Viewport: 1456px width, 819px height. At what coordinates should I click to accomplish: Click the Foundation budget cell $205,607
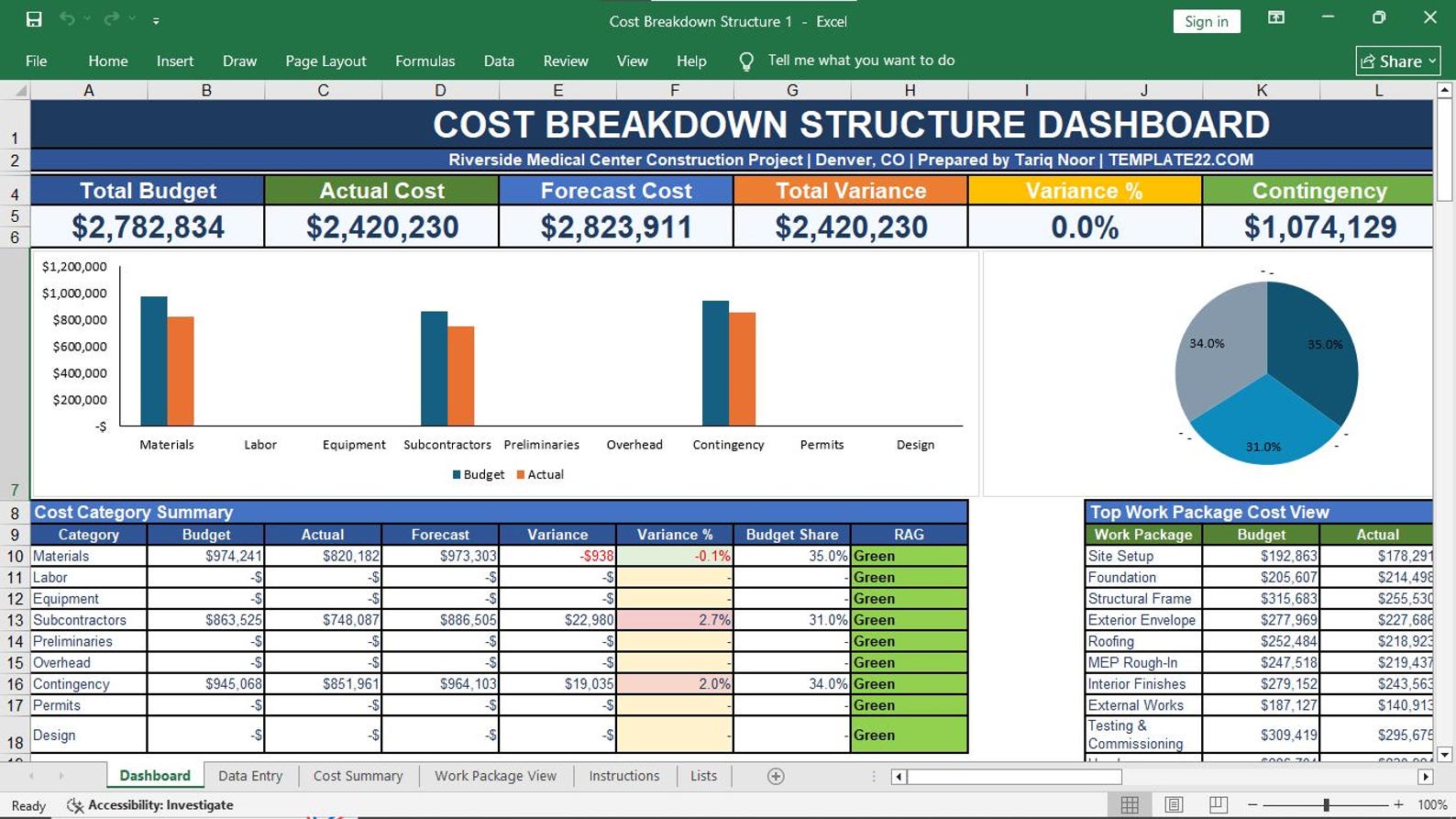1261,578
